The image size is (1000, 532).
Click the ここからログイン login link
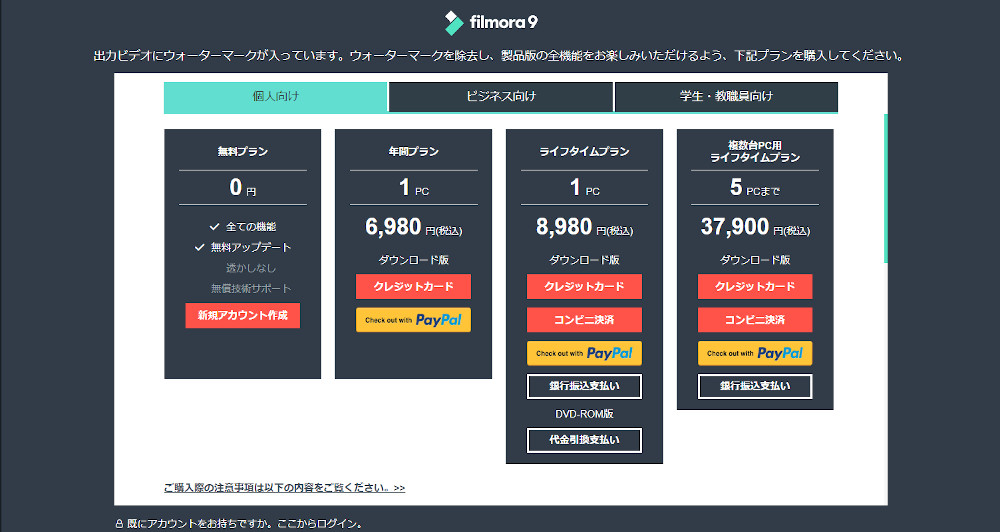click(320, 524)
